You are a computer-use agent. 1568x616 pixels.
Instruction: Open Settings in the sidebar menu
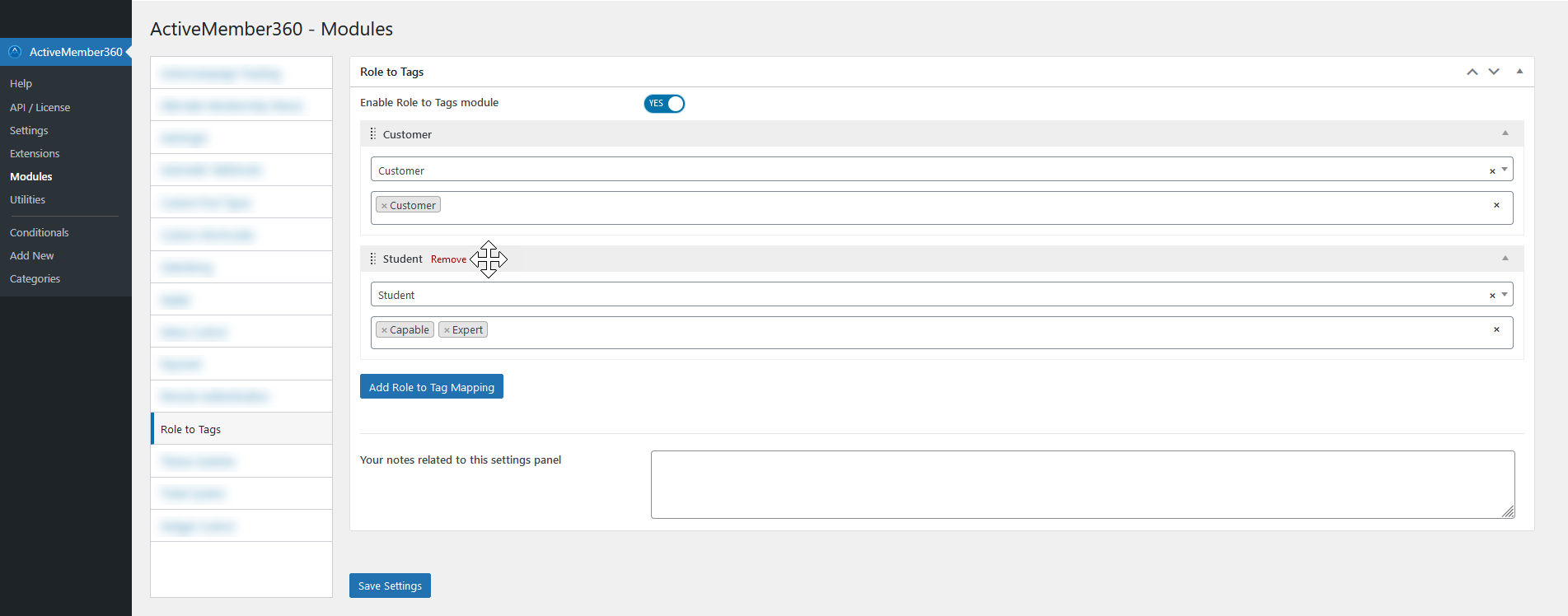(29, 130)
